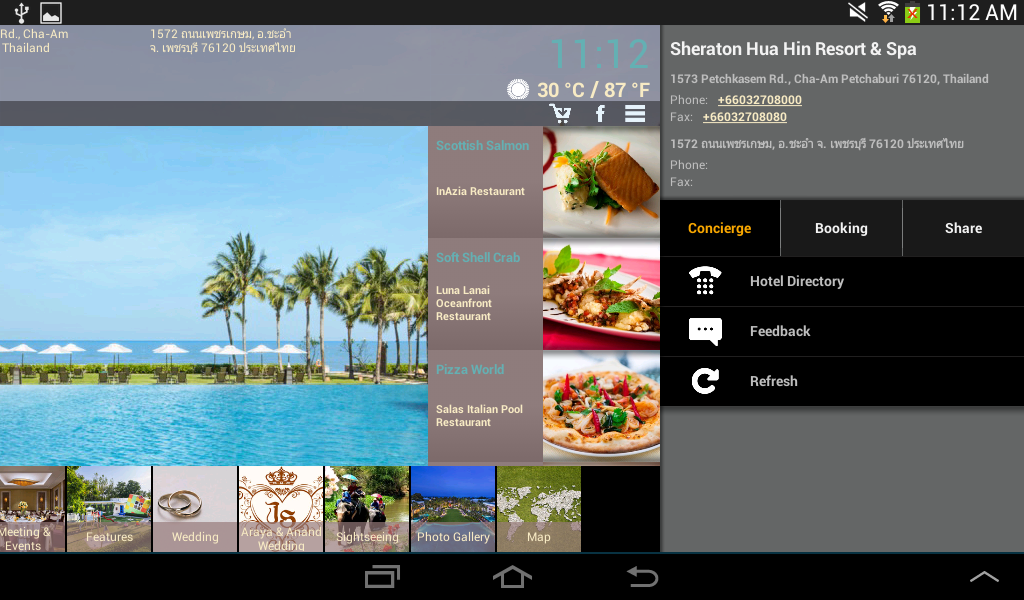Open the pizza photo
The width and height of the screenshot is (1024, 600).
pos(601,407)
